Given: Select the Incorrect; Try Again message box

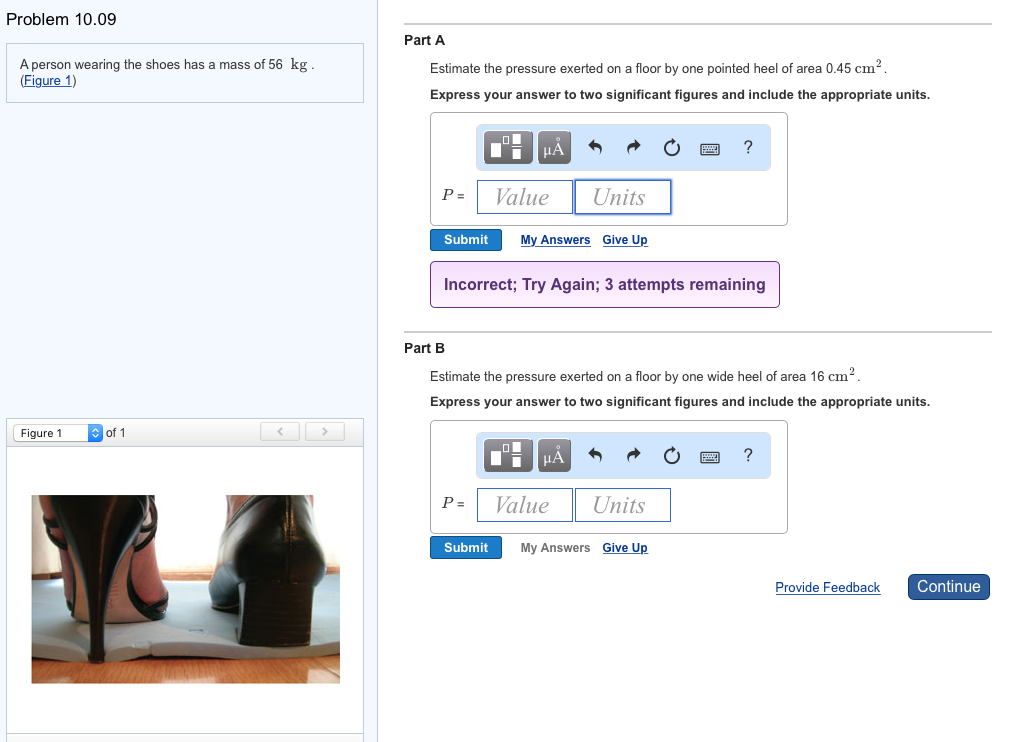Looking at the screenshot, I should (605, 284).
